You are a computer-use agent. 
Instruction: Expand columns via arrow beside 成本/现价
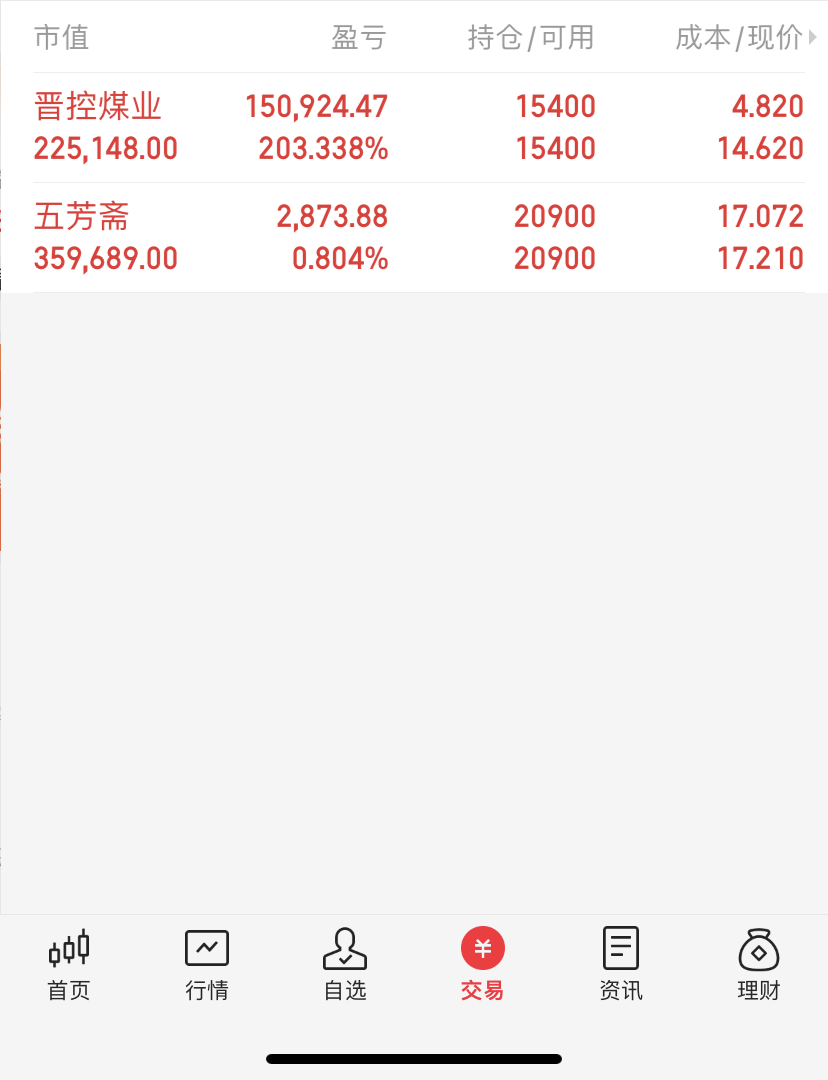tap(813, 37)
